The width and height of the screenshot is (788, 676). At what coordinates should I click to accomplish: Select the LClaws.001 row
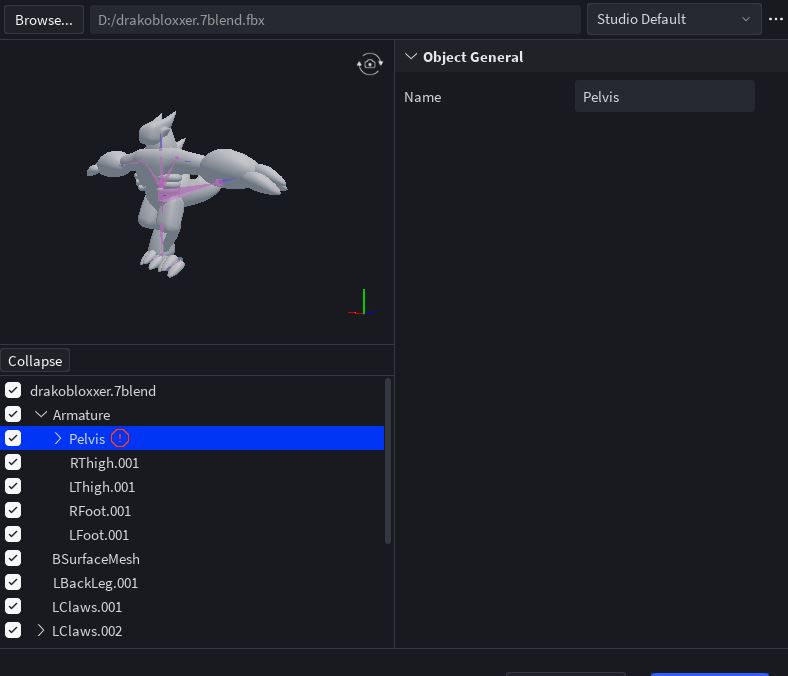click(x=192, y=607)
